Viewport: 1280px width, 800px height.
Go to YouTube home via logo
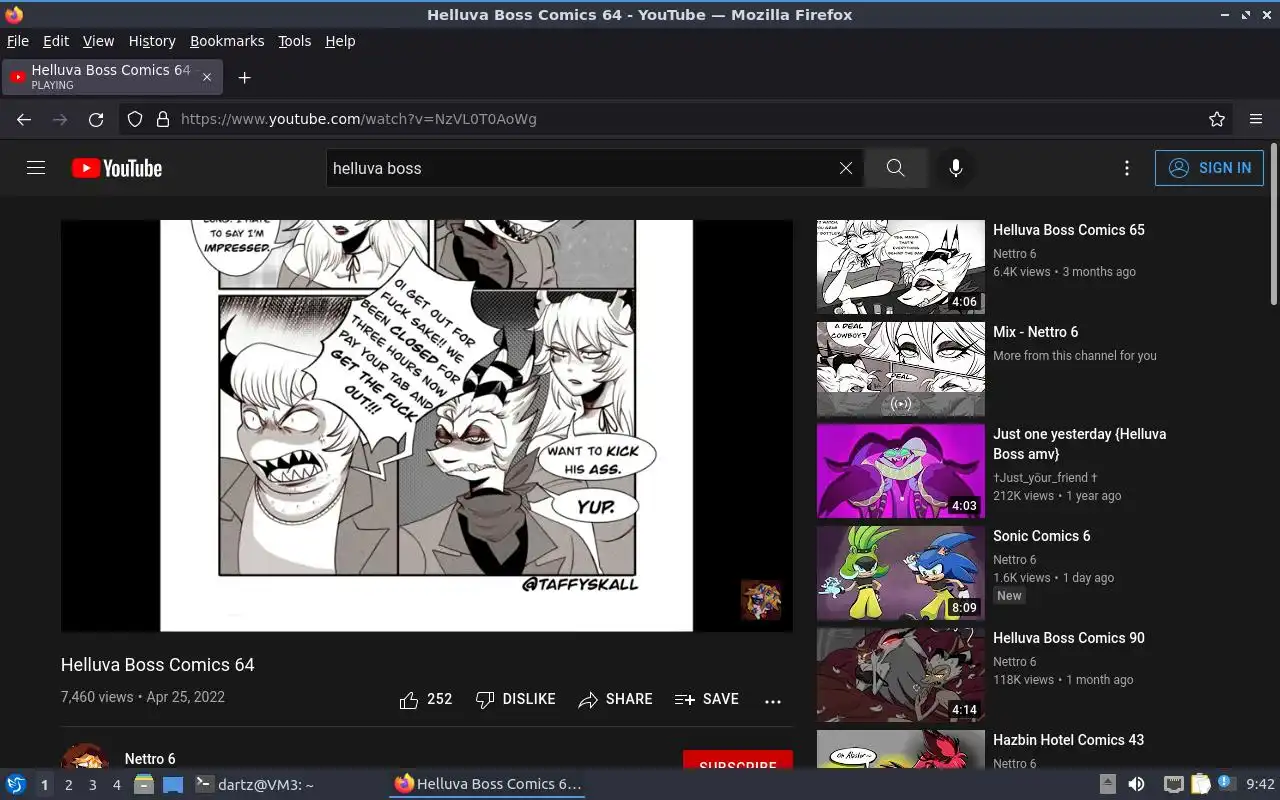117,168
